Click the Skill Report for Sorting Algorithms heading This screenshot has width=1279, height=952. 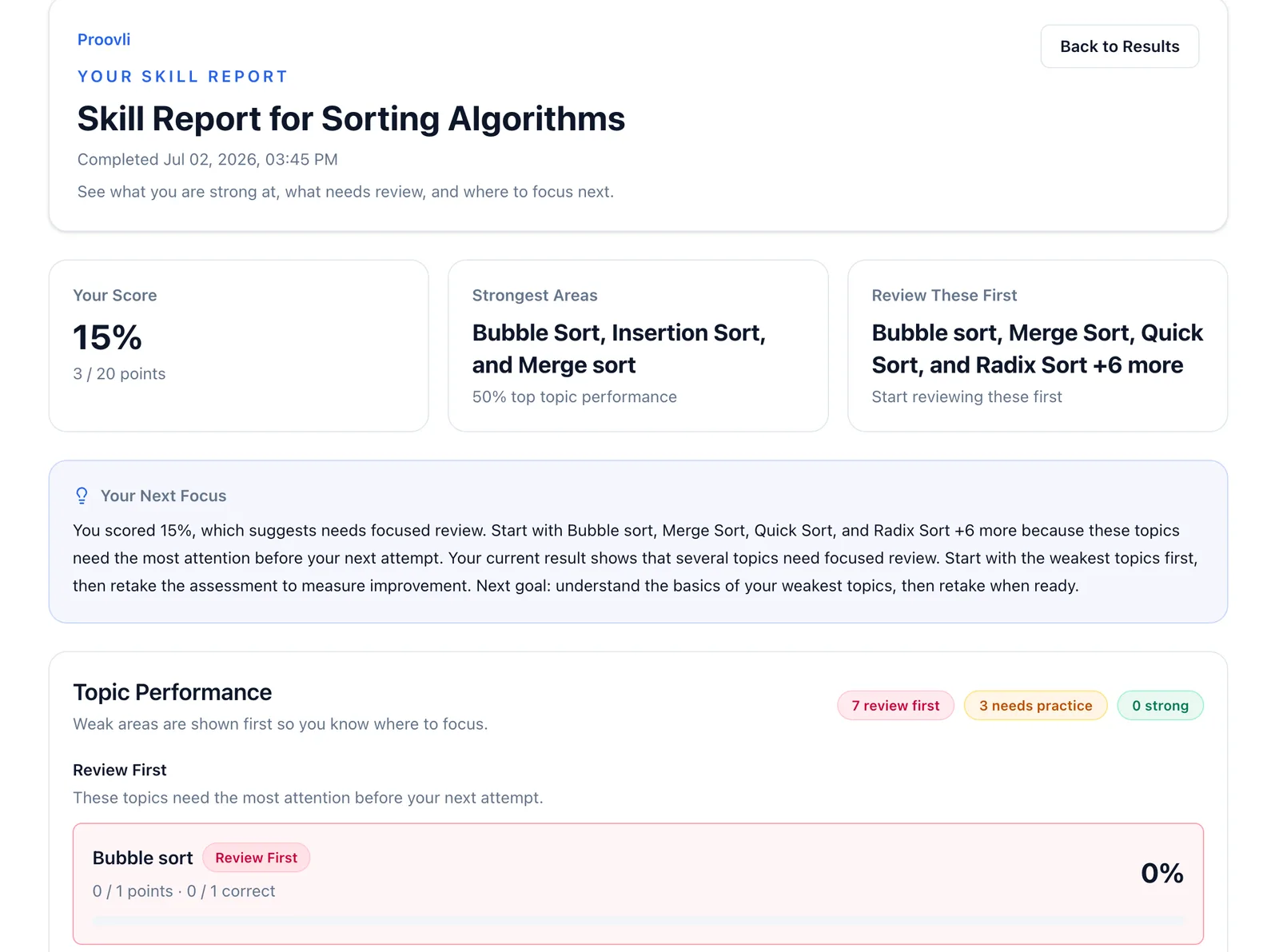pyautogui.click(x=351, y=119)
